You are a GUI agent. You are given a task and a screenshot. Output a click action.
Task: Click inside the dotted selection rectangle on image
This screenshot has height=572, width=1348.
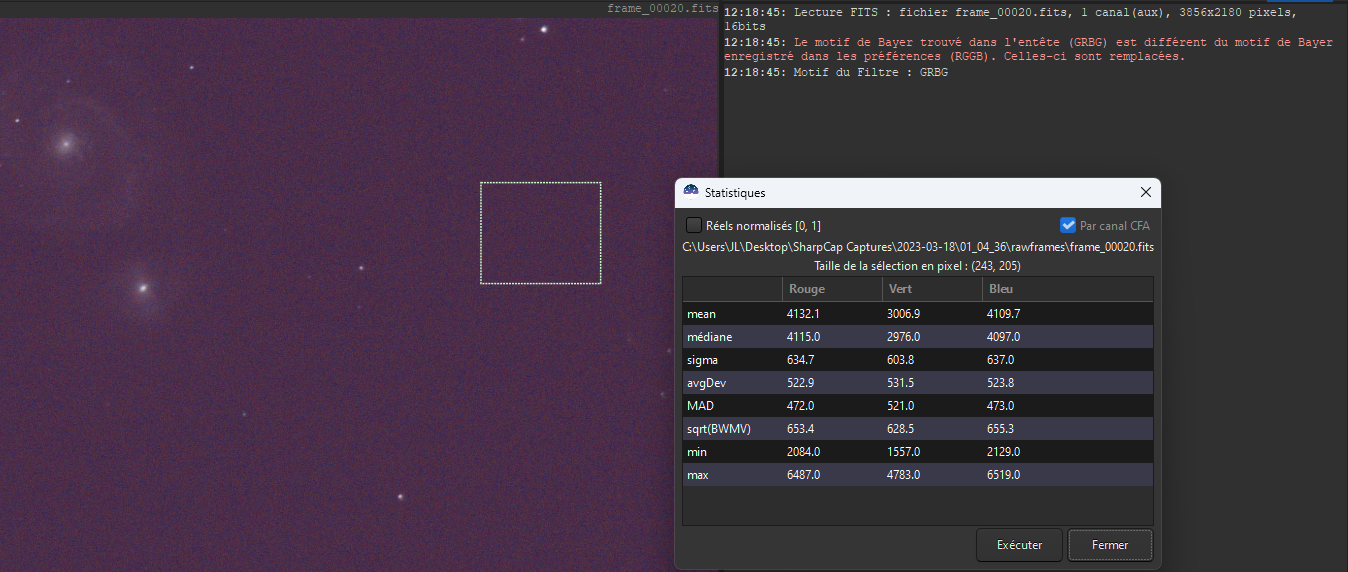coord(540,233)
